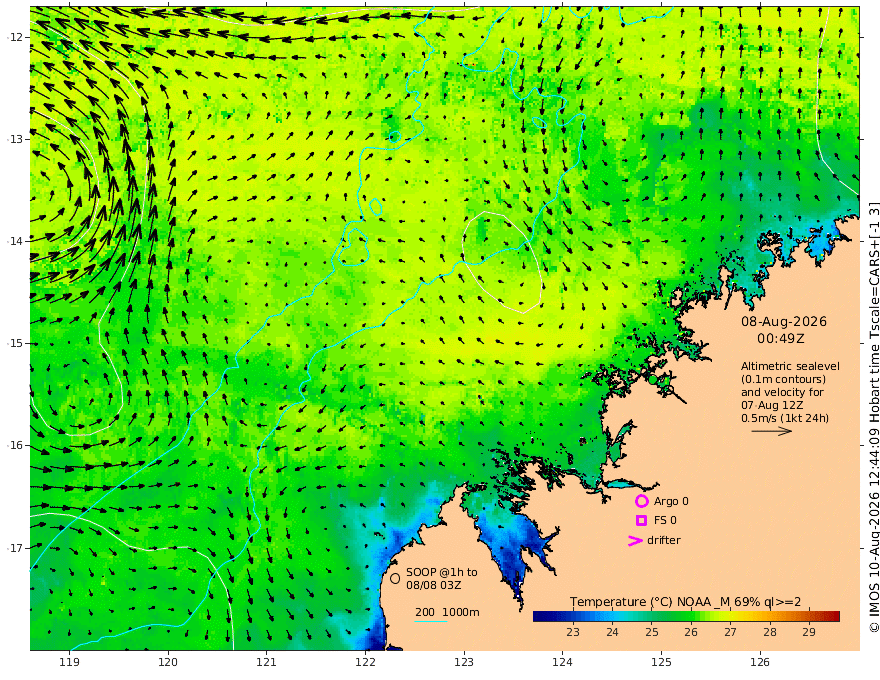Click the 'SOOP @1h to' legend text
This screenshot has width=880, height=680.
click(442, 572)
